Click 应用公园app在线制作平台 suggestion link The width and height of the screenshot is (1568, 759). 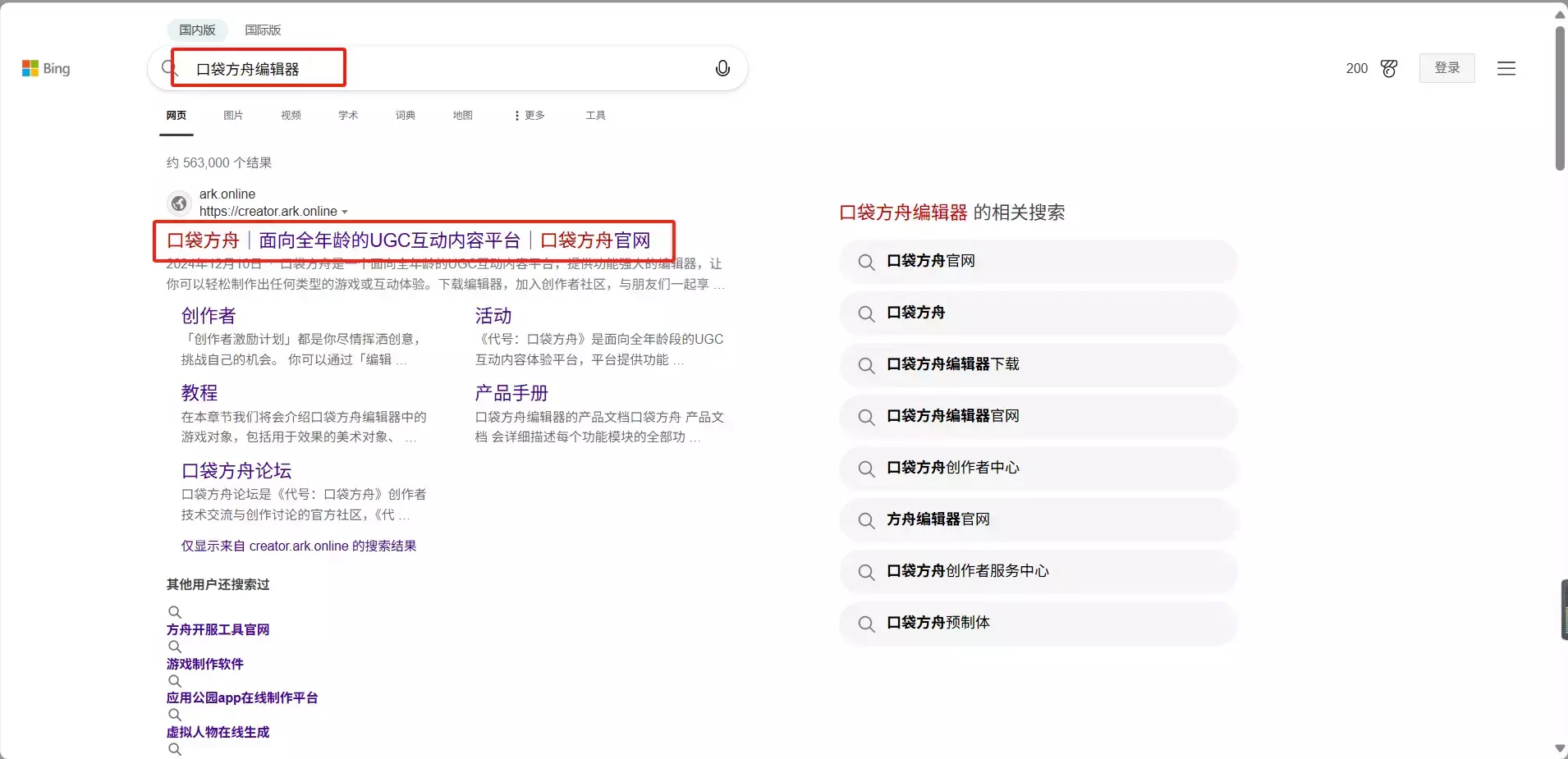(242, 698)
